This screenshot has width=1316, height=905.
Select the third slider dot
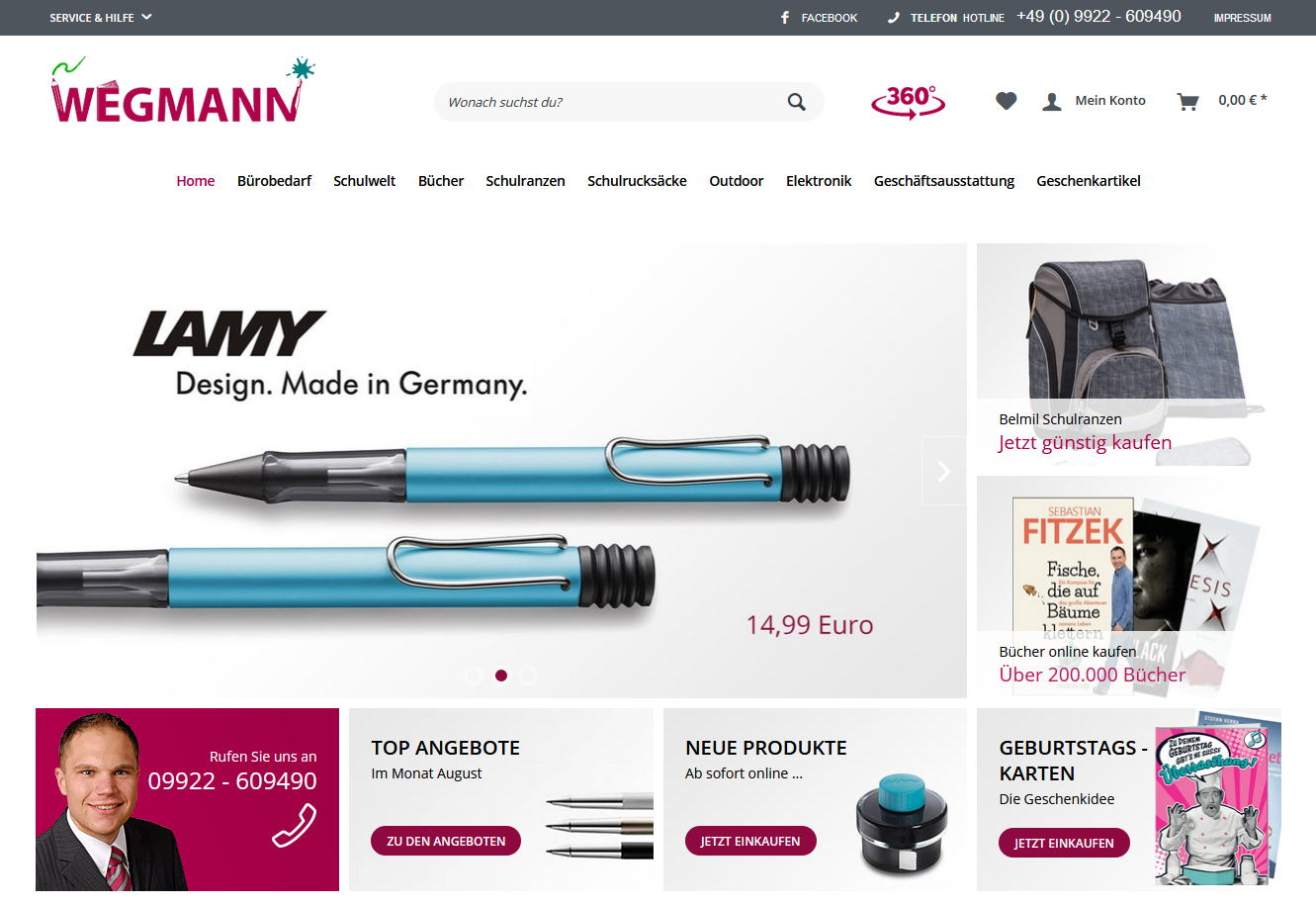tap(529, 676)
